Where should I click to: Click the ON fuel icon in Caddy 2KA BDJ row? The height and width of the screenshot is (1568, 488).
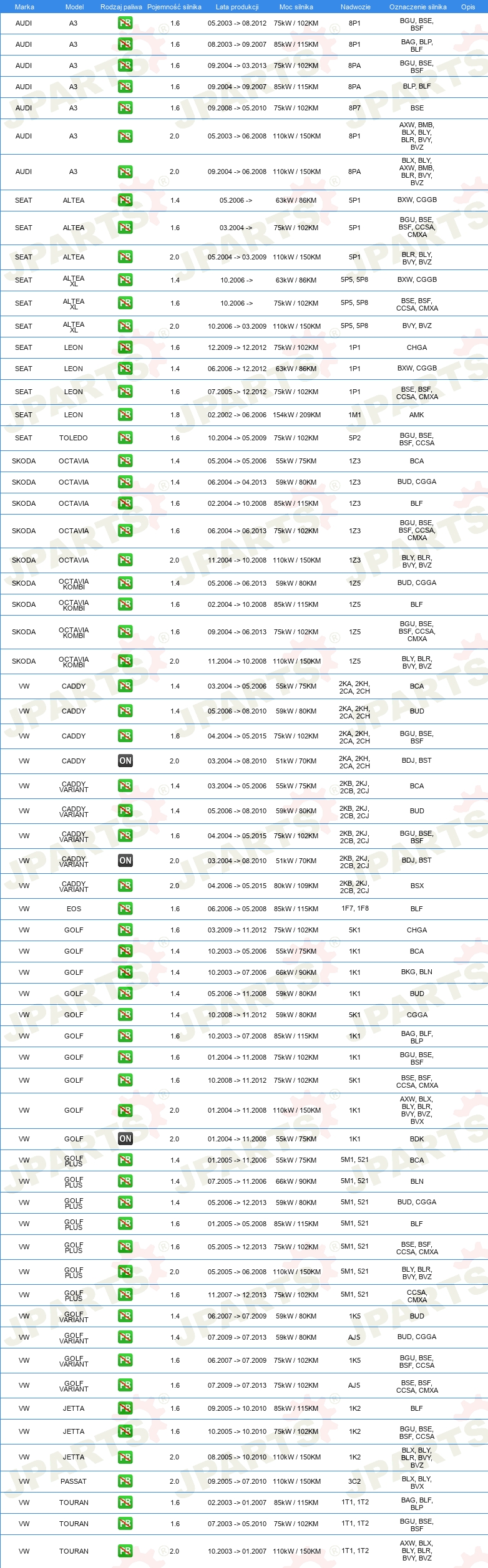pyautogui.click(x=125, y=760)
